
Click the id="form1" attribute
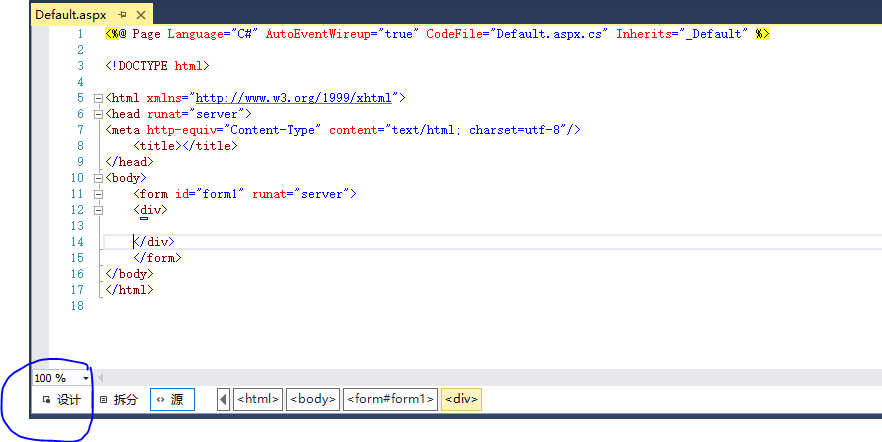point(210,194)
